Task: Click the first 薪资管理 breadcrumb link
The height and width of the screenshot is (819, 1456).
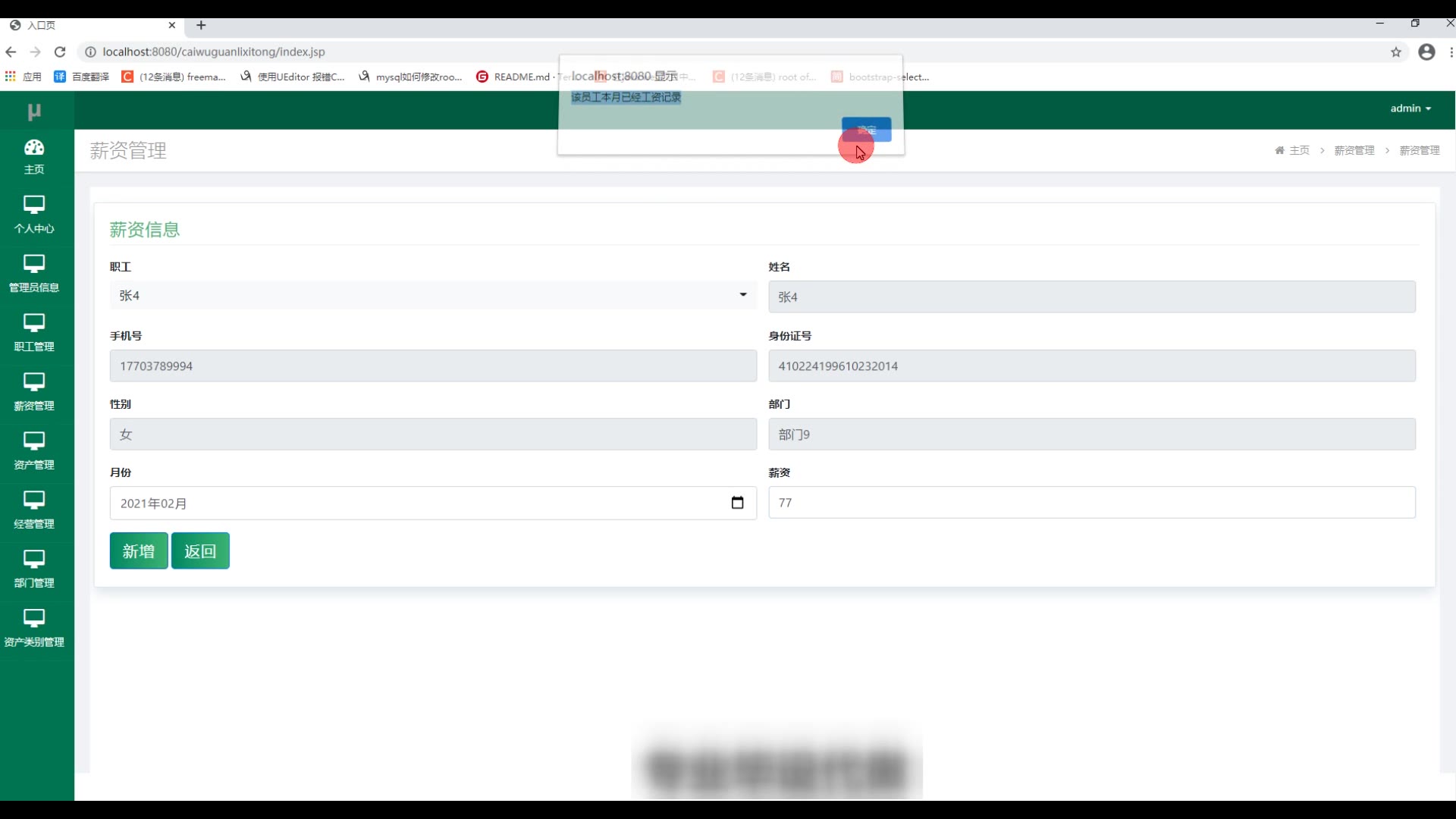Action: pyautogui.click(x=1354, y=150)
